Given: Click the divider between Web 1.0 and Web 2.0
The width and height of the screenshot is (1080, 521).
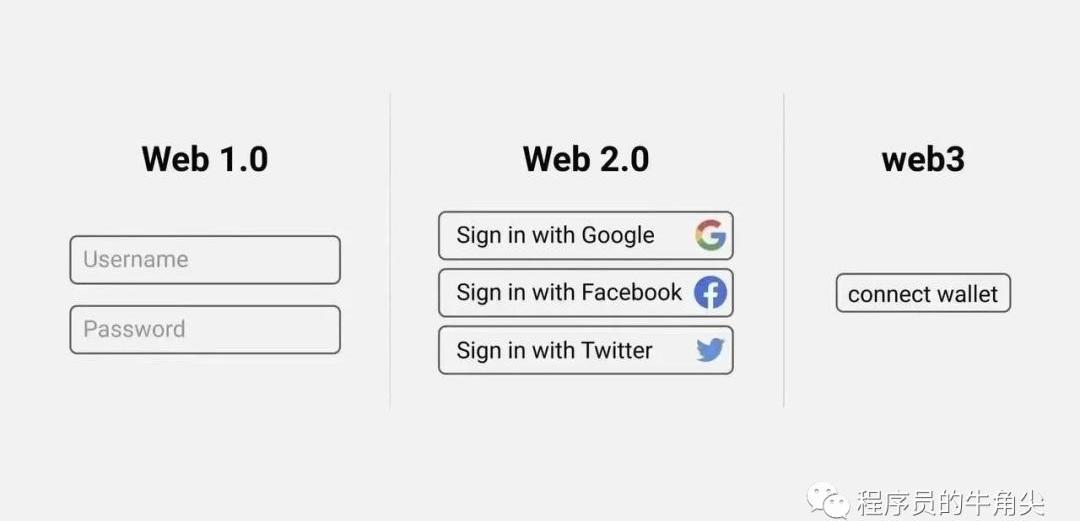Looking at the screenshot, I should point(390,250).
